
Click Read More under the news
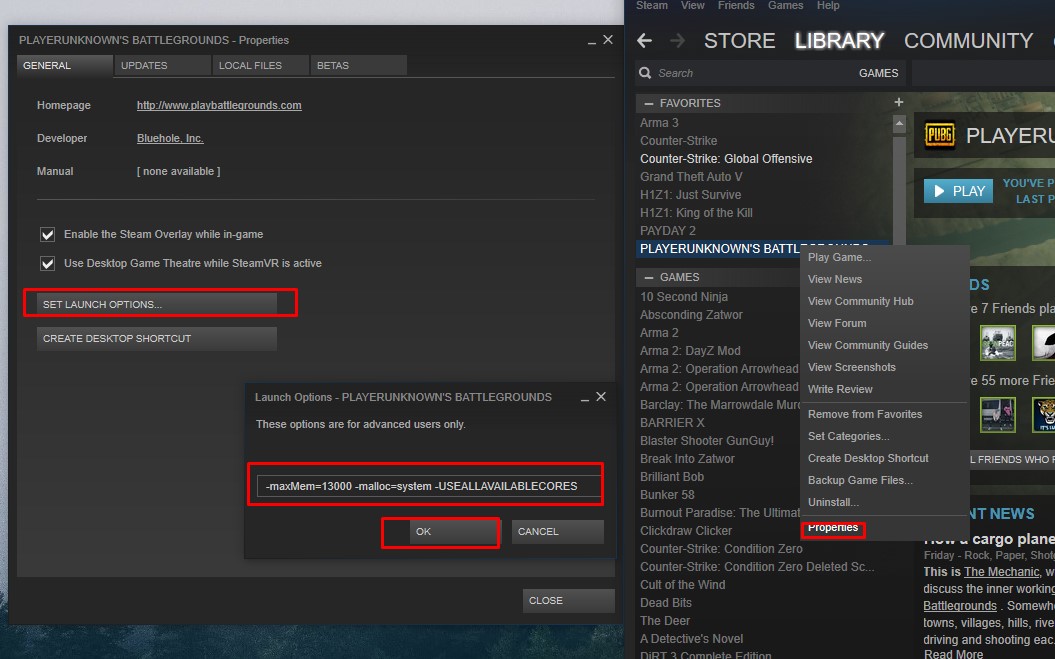point(953,654)
